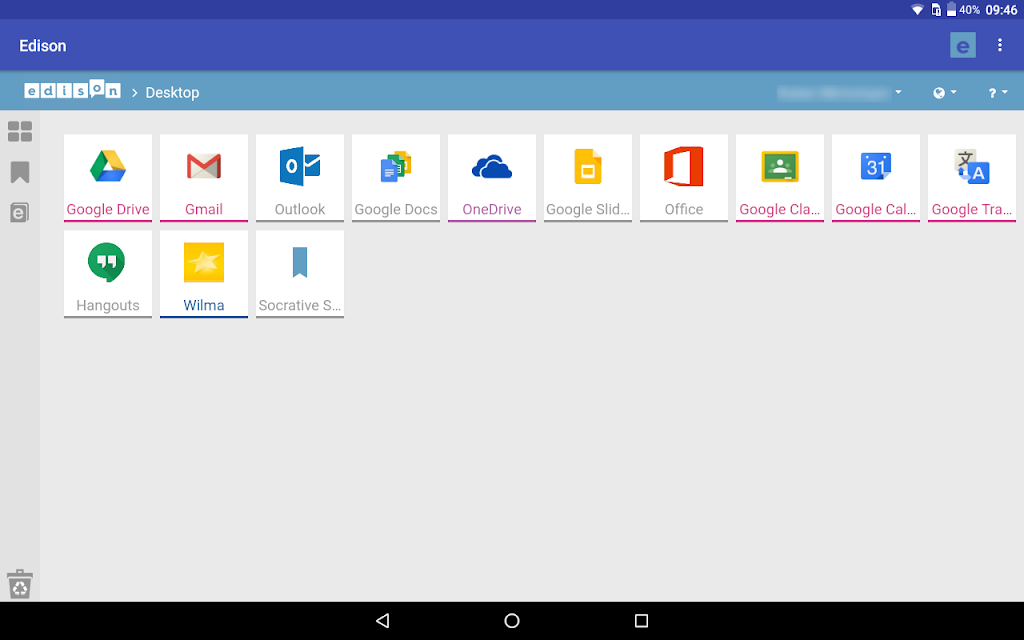Open the Google Docs tile
The width and height of the screenshot is (1024, 640).
tap(396, 178)
